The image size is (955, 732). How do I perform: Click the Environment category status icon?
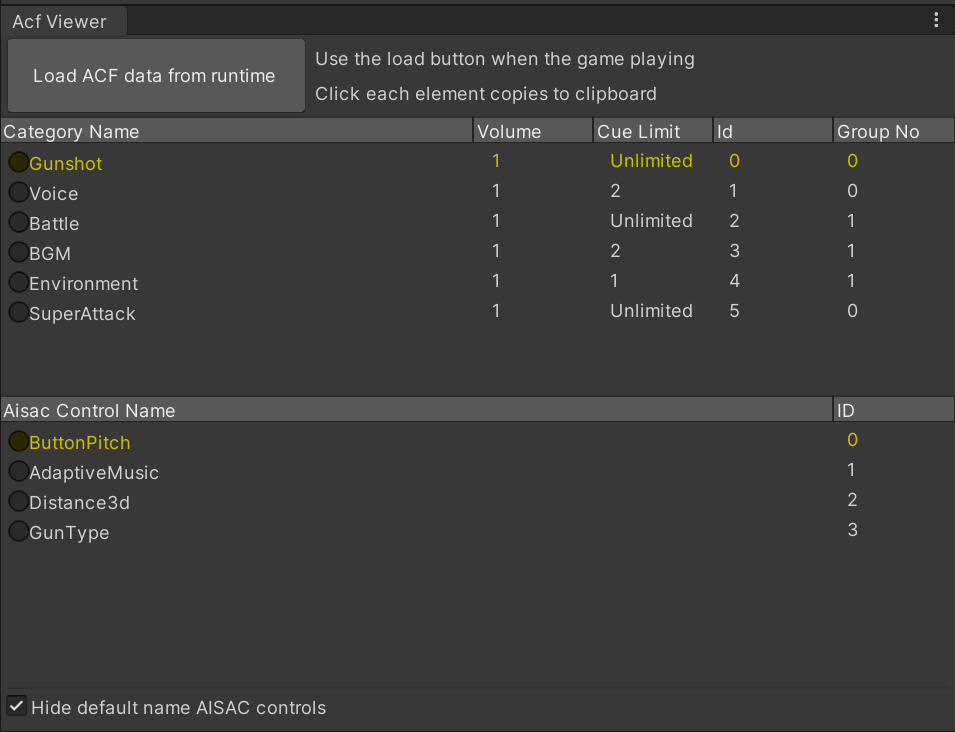click(x=18, y=283)
